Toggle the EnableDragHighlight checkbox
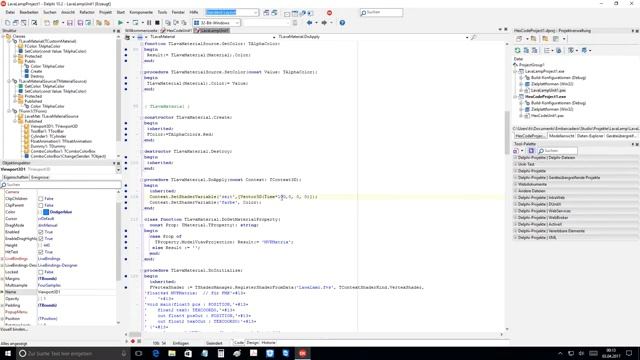 (x=40, y=238)
